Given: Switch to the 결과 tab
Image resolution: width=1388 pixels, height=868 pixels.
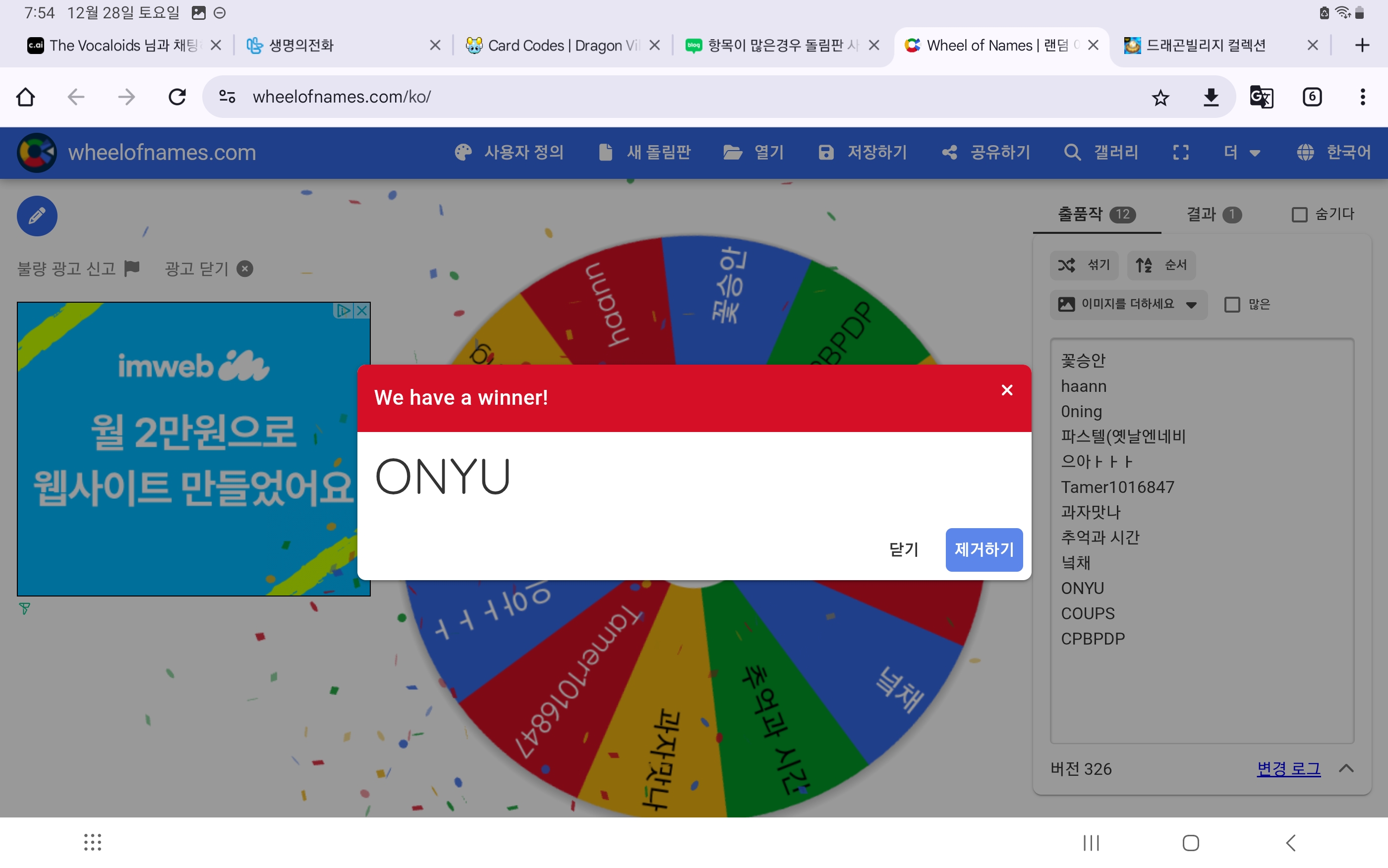Looking at the screenshot, I should pos(1213,215).
